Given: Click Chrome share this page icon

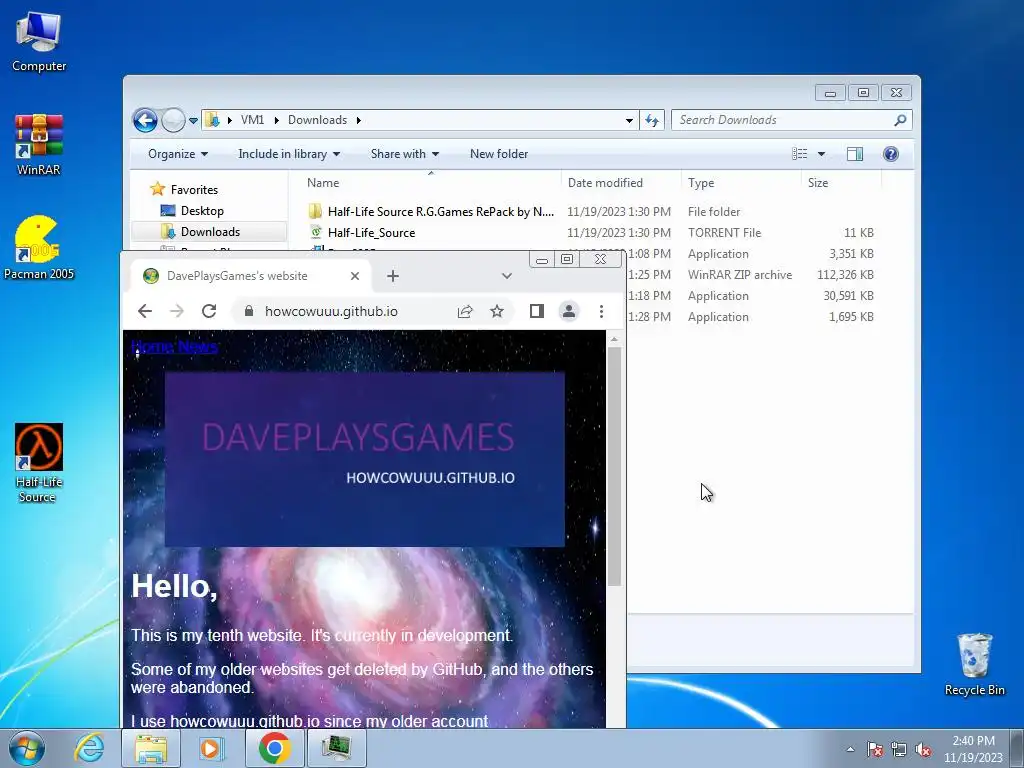Looking at the screenshot, I should pyautogui.click(x=465, y=312).
